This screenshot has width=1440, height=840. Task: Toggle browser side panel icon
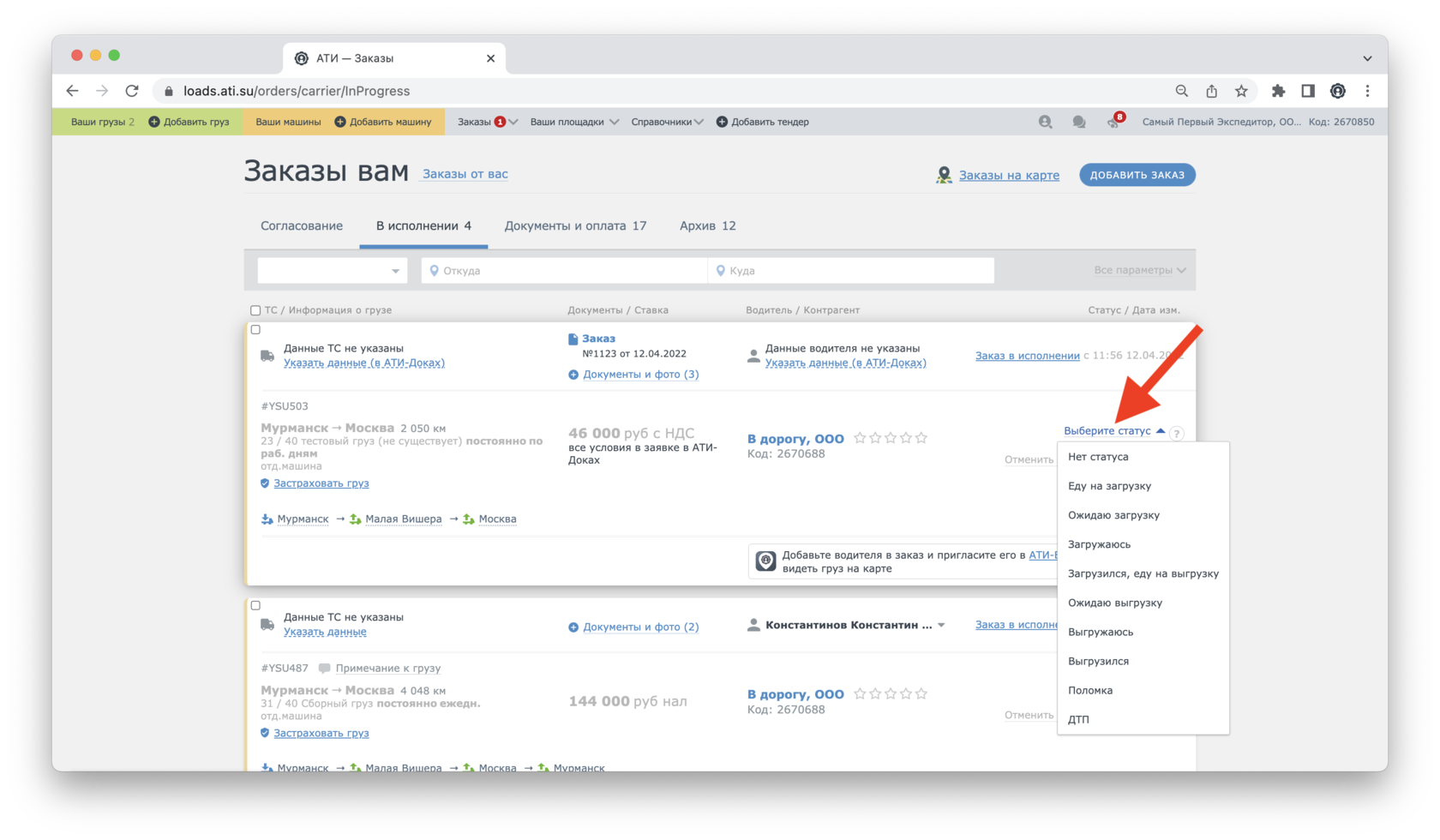pos(1308,91)
